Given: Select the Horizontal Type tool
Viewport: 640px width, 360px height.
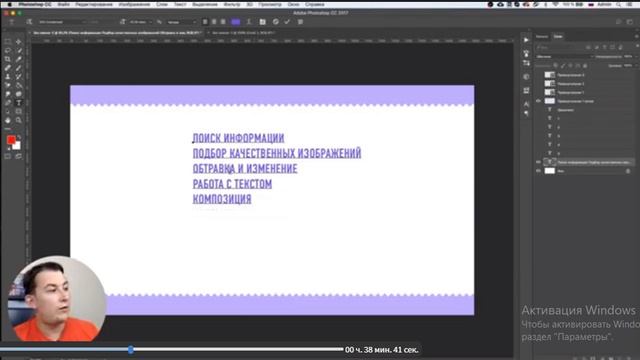Looking at the screenshot, I should coord(19,103).
